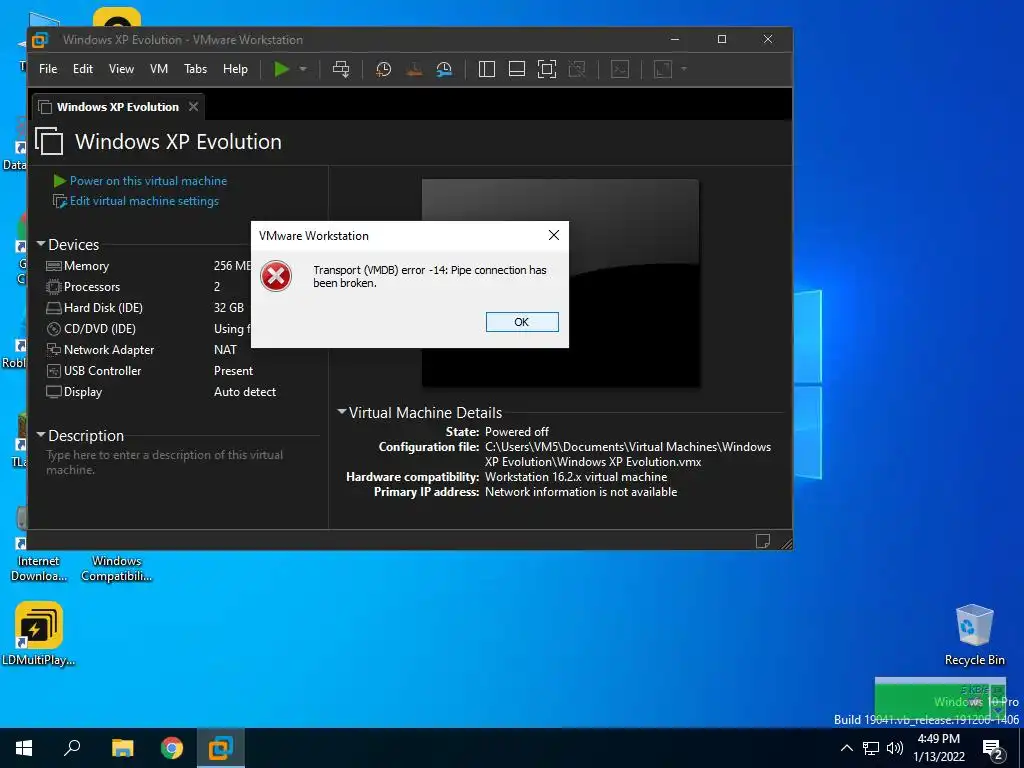Click the CD/DVD disc icon
Viewport: 1024px width, 768px height.
point(54,328)
